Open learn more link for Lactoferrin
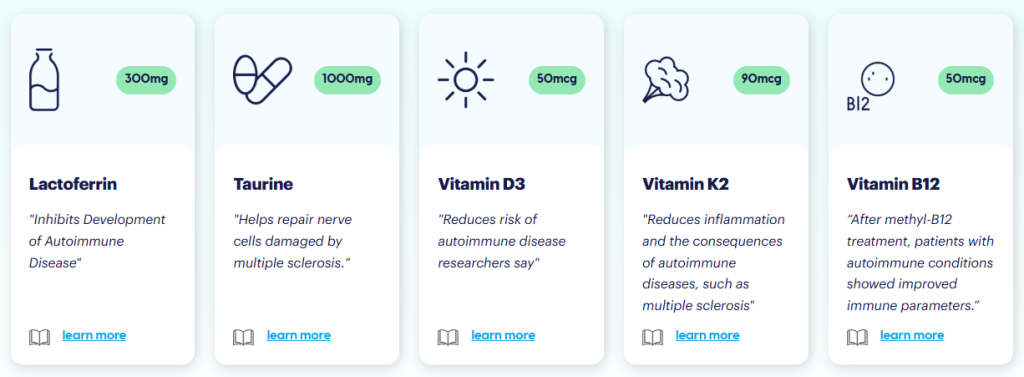 point(94,336)
